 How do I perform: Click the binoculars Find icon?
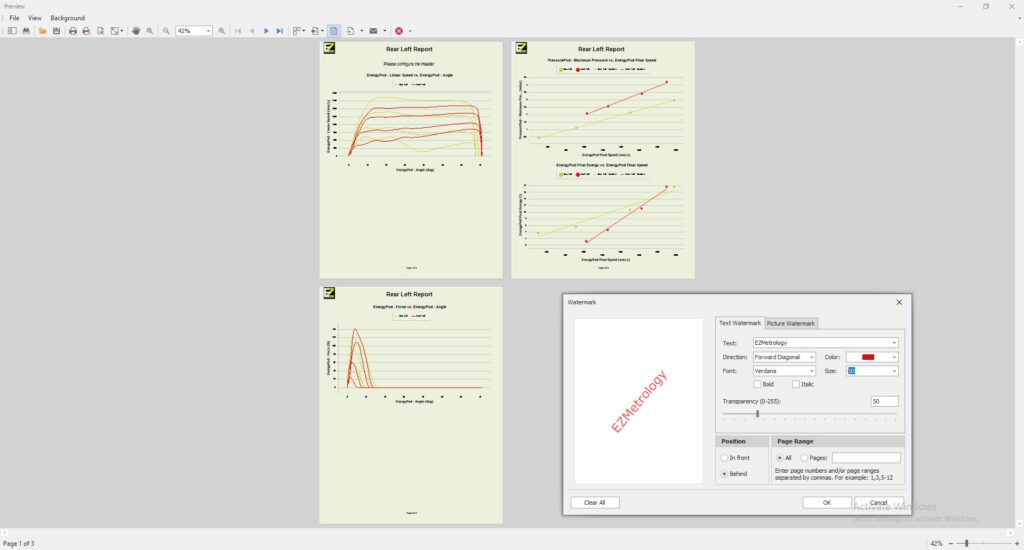(26, 31)
